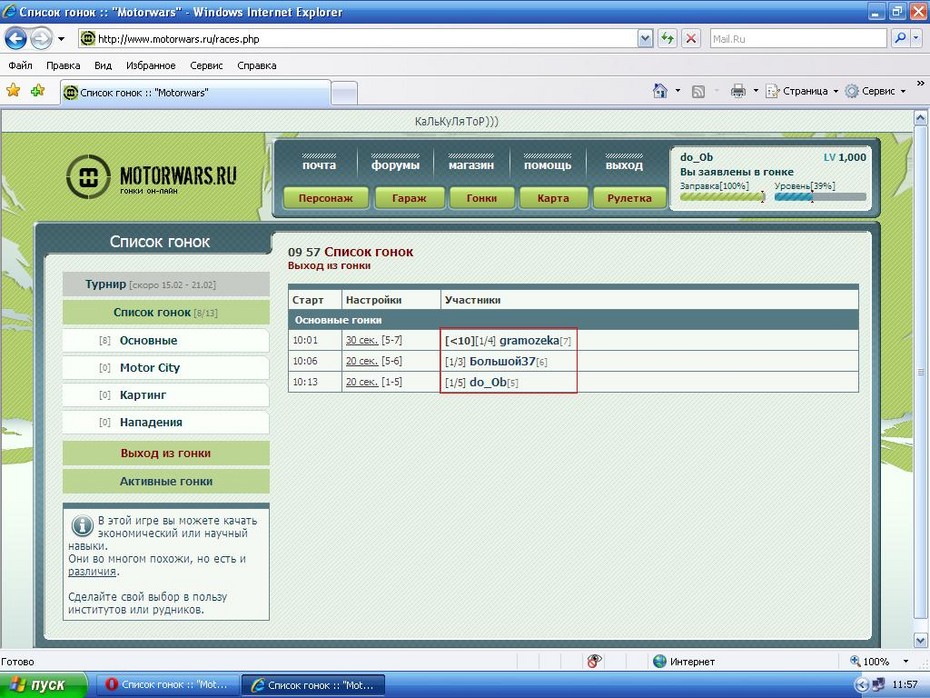Screen dimensions: 930x698
Task: Select the Motor City race category
Action: (x=166, y=368)
